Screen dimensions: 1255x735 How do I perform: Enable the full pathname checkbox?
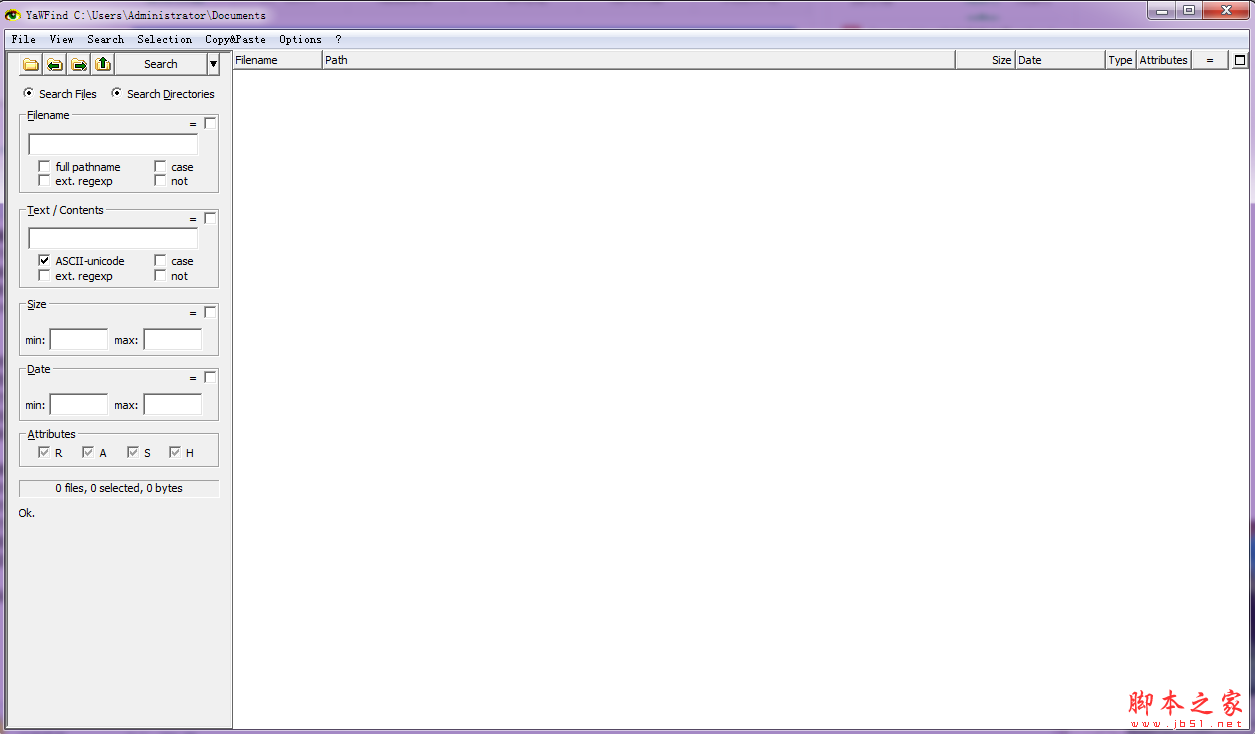(44, 167)
